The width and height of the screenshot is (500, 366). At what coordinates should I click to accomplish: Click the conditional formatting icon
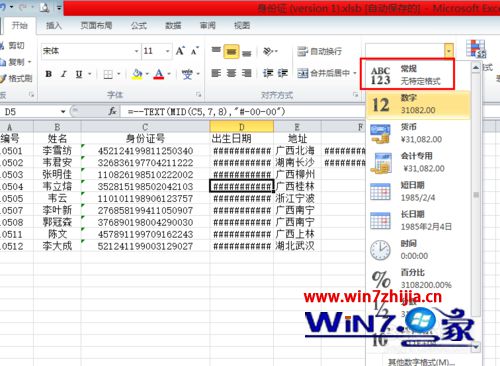(x=476, y=49)
